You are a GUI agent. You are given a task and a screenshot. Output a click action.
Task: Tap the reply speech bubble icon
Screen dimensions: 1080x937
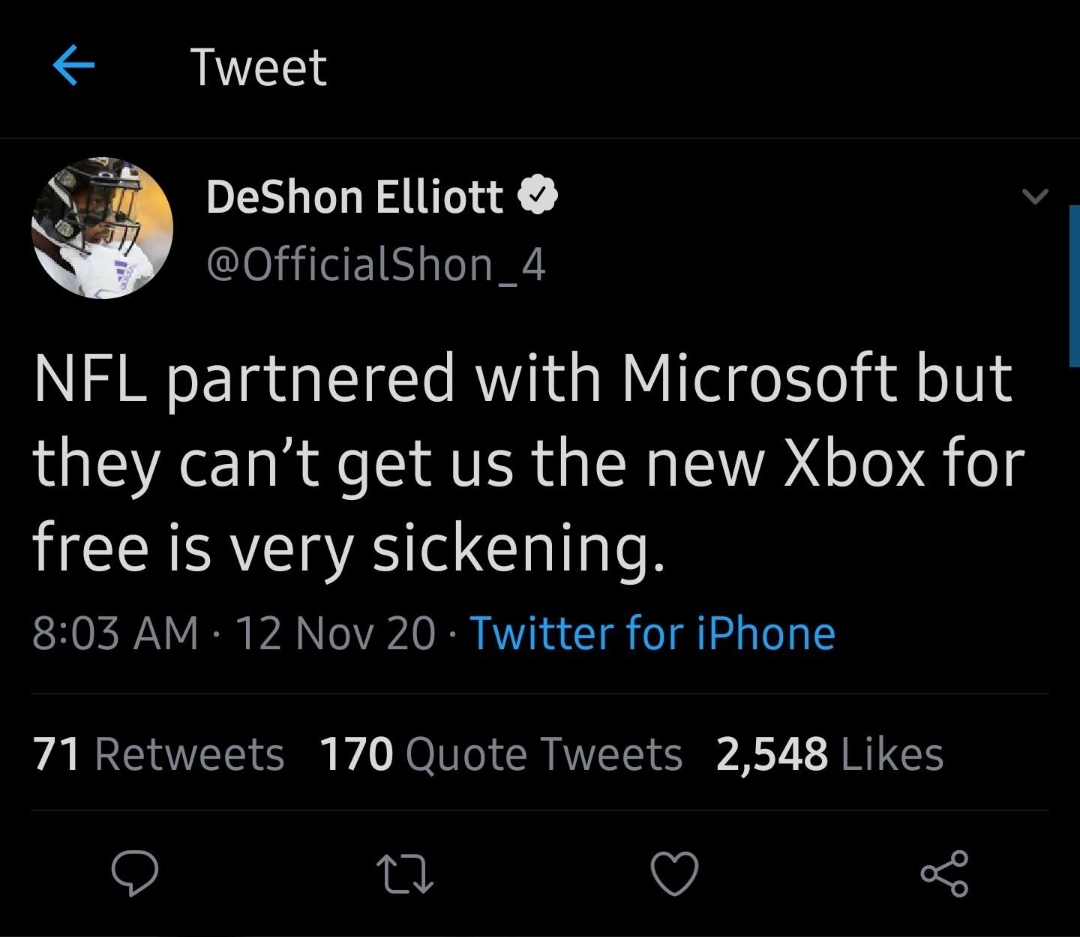tap(134, 874)
